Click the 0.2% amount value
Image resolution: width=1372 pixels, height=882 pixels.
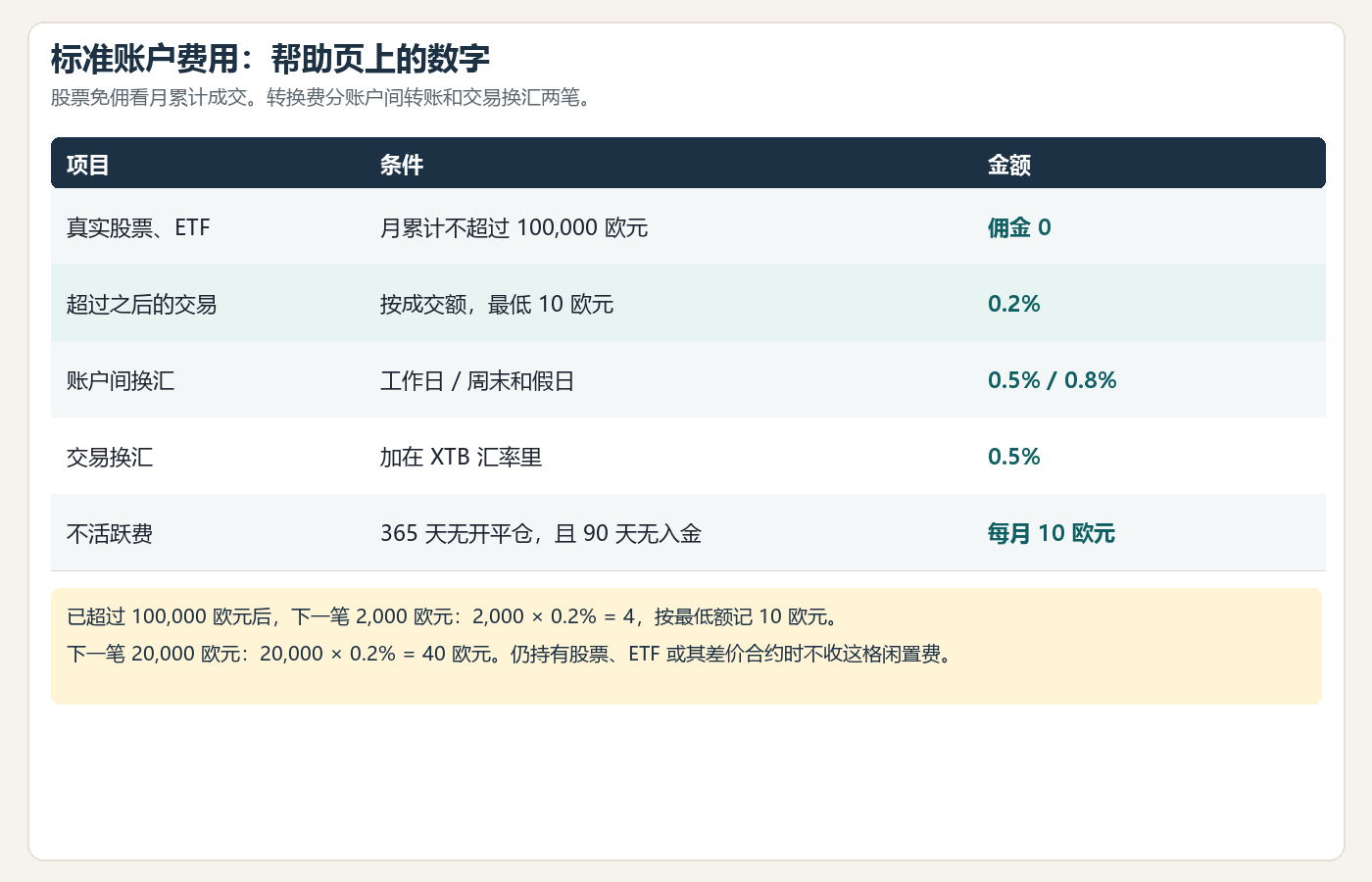[1014, 304]
